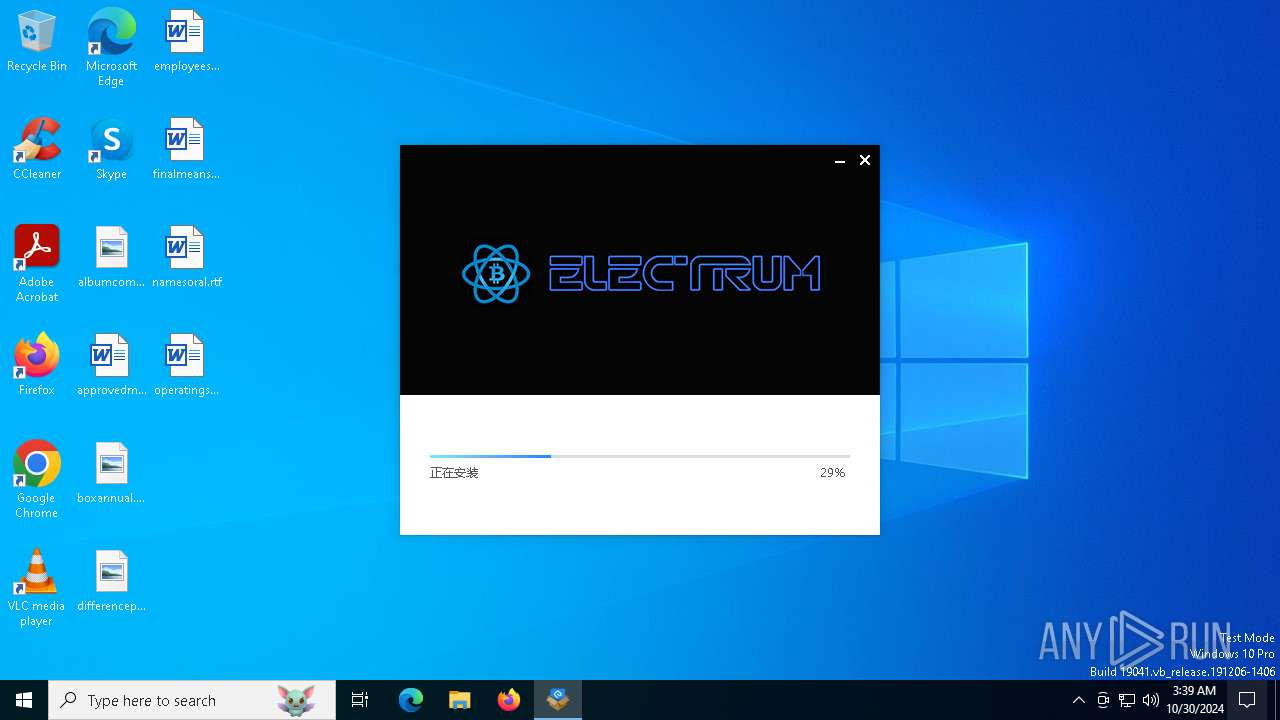
Task: Open Google Chrome desktop shortcut
Action: (x=37, y=480)
